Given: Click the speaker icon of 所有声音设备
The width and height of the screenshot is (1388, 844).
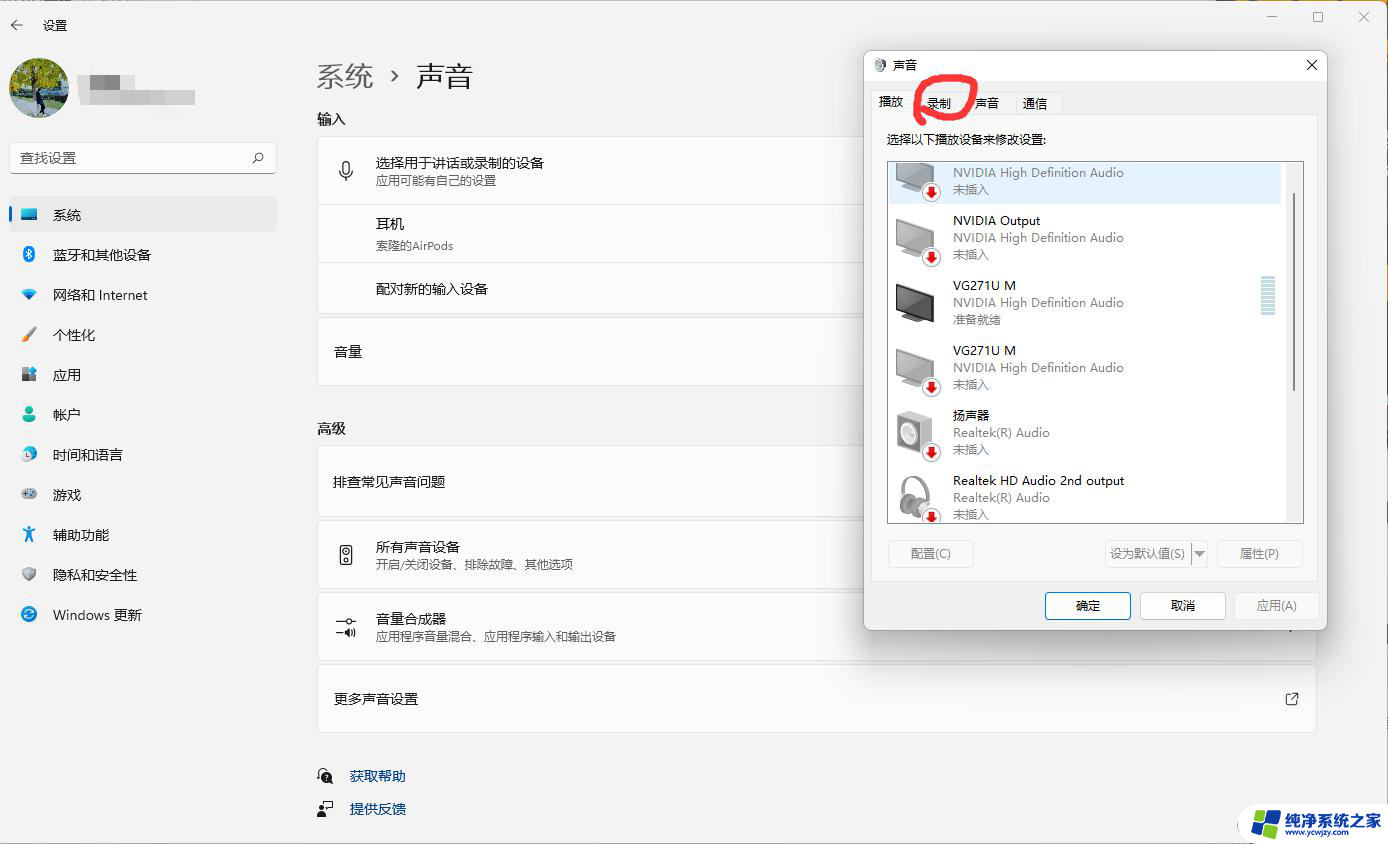Looking at the screenshot, I should [x=346, y=555].
